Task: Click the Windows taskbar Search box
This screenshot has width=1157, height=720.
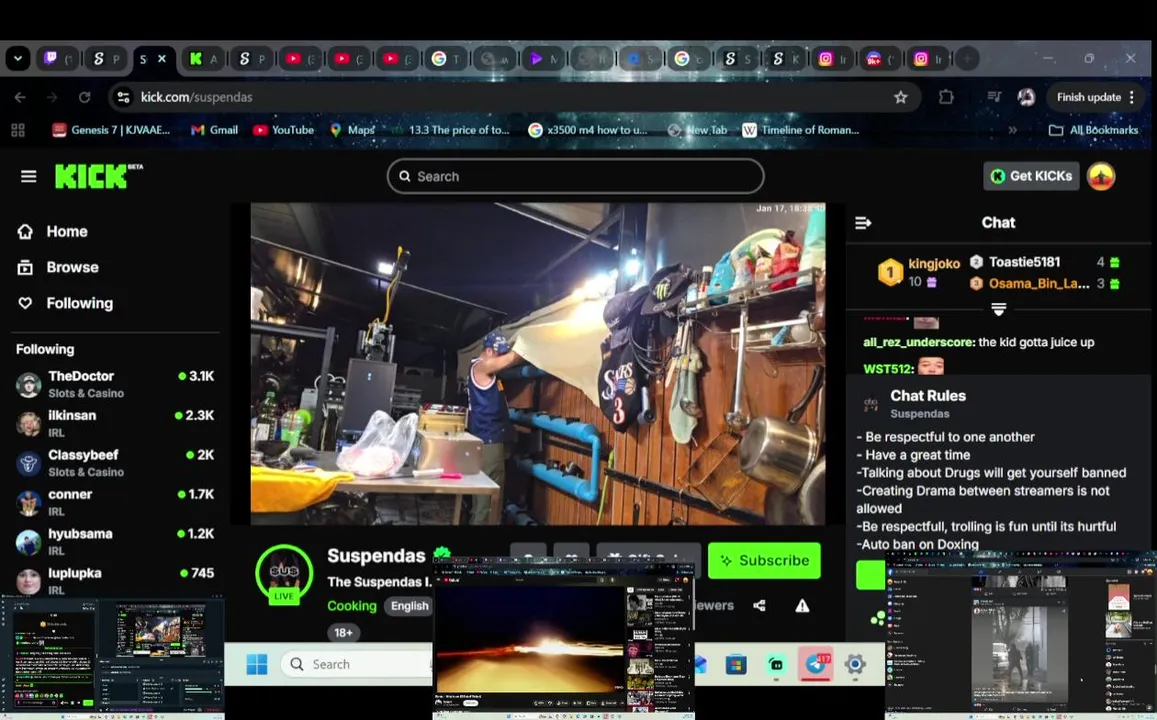Action: 356,664
